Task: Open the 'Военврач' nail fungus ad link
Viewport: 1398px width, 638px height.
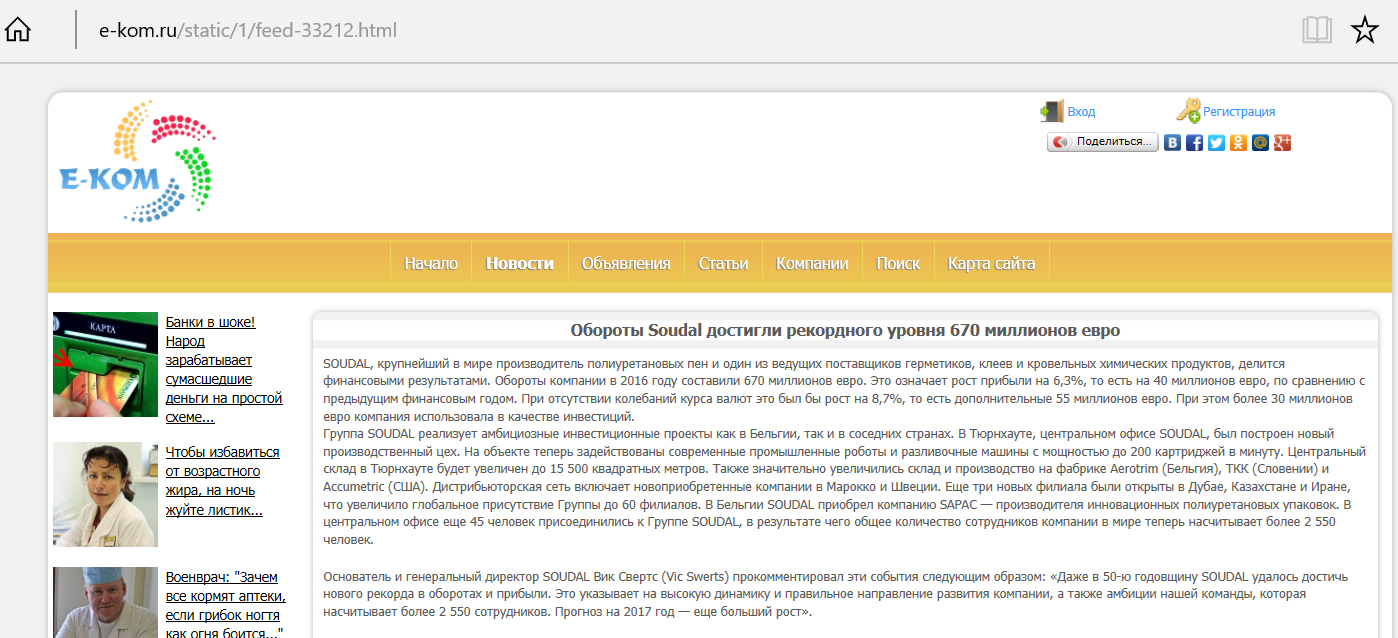Action: (225, 603)
